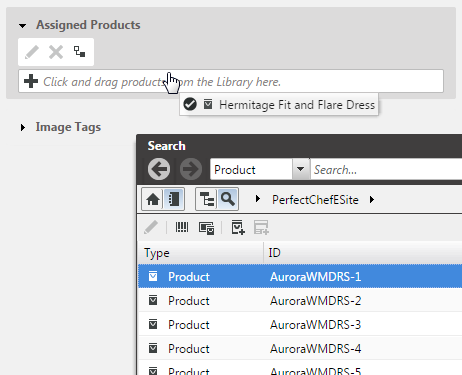
Task: Click the 'Product' type cell of AuroraWMDRS-2
Action: coord(189,301)
